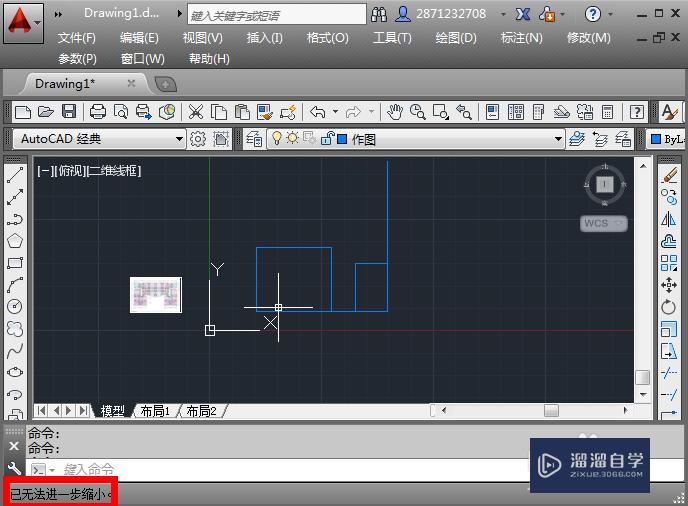Viewport: 688px width, 506px height.
Task: Open the QuickCalc calculator icon
Action: coord(607,112)
